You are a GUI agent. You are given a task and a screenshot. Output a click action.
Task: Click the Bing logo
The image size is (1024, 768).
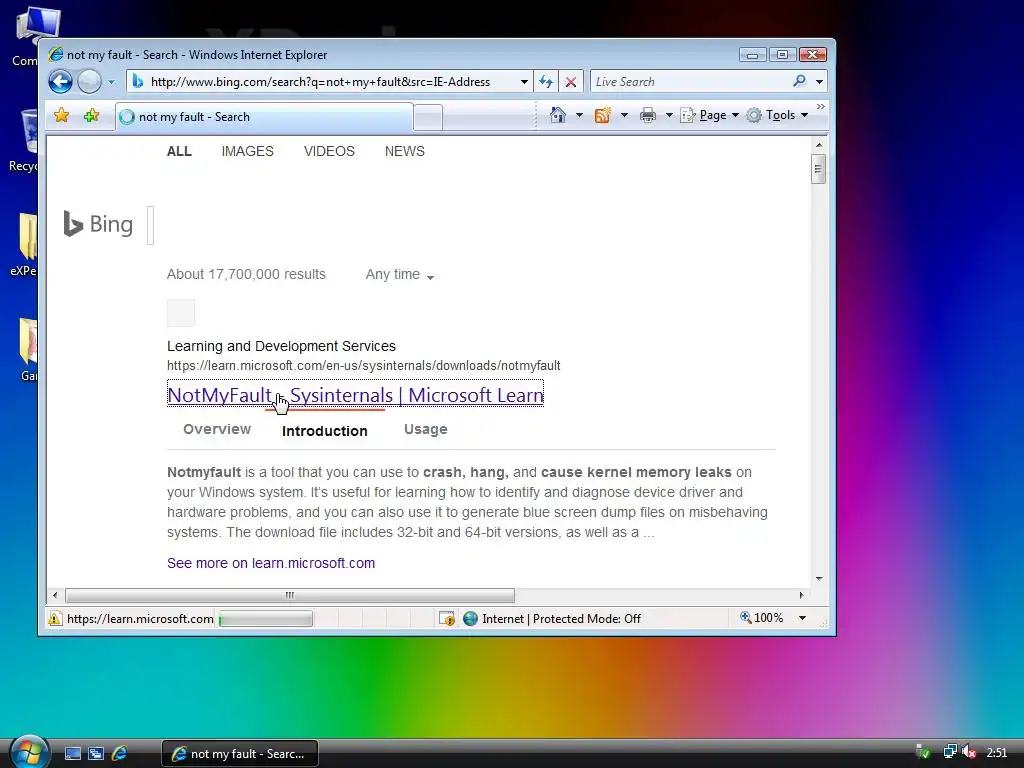click(x=98, y=224)
